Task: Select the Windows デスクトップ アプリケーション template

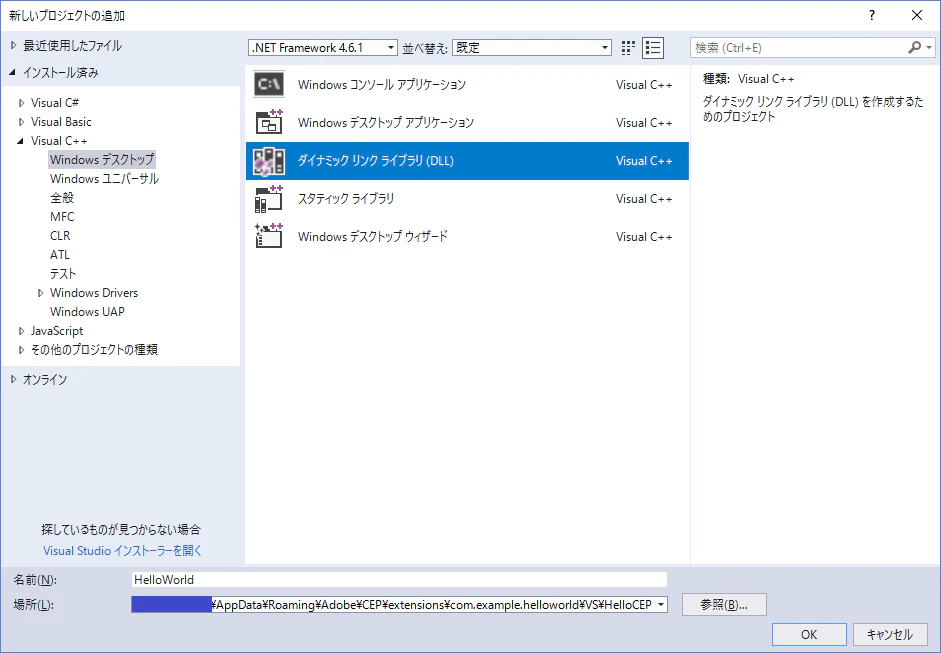Action: pos(467,122)
